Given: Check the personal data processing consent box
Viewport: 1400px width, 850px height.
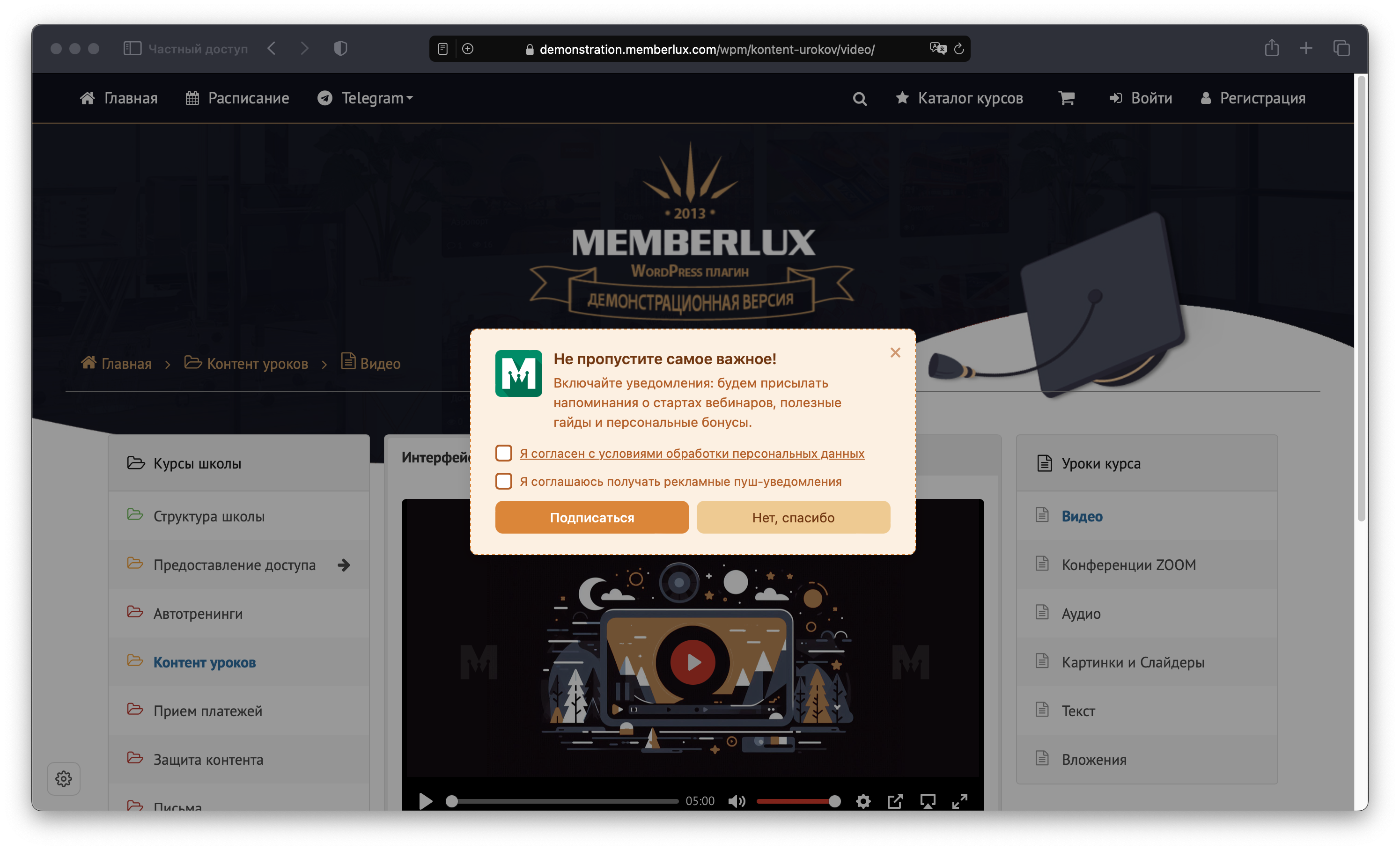Looking at the screenshot, I should [x=504, y=453].
